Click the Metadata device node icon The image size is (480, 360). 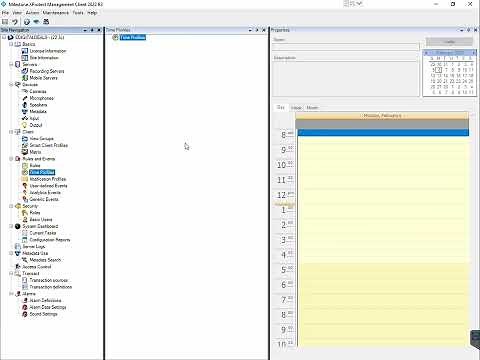point(25,111)
